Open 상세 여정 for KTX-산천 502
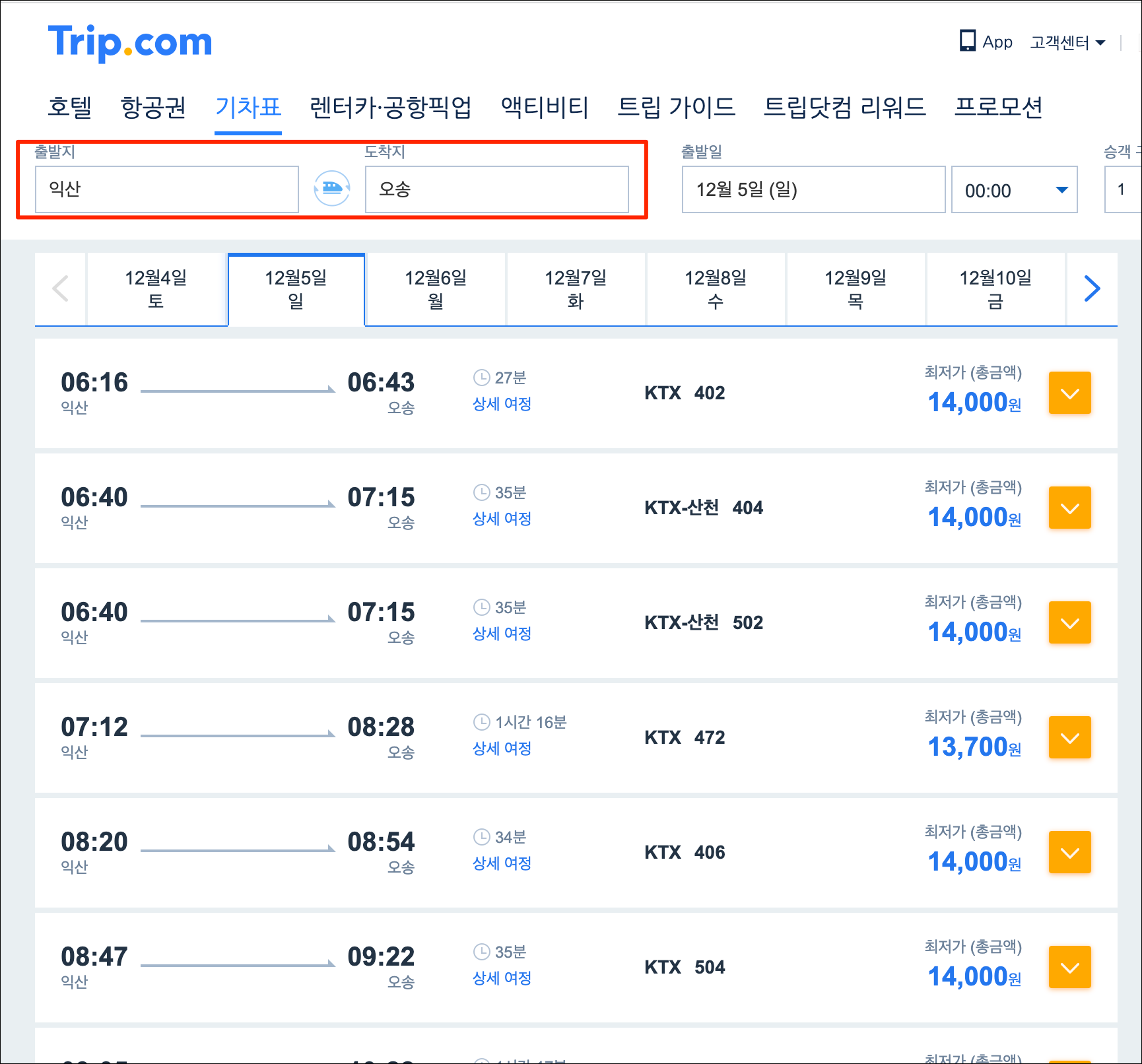The image size is (1142, 1064). tap(502, 634)
